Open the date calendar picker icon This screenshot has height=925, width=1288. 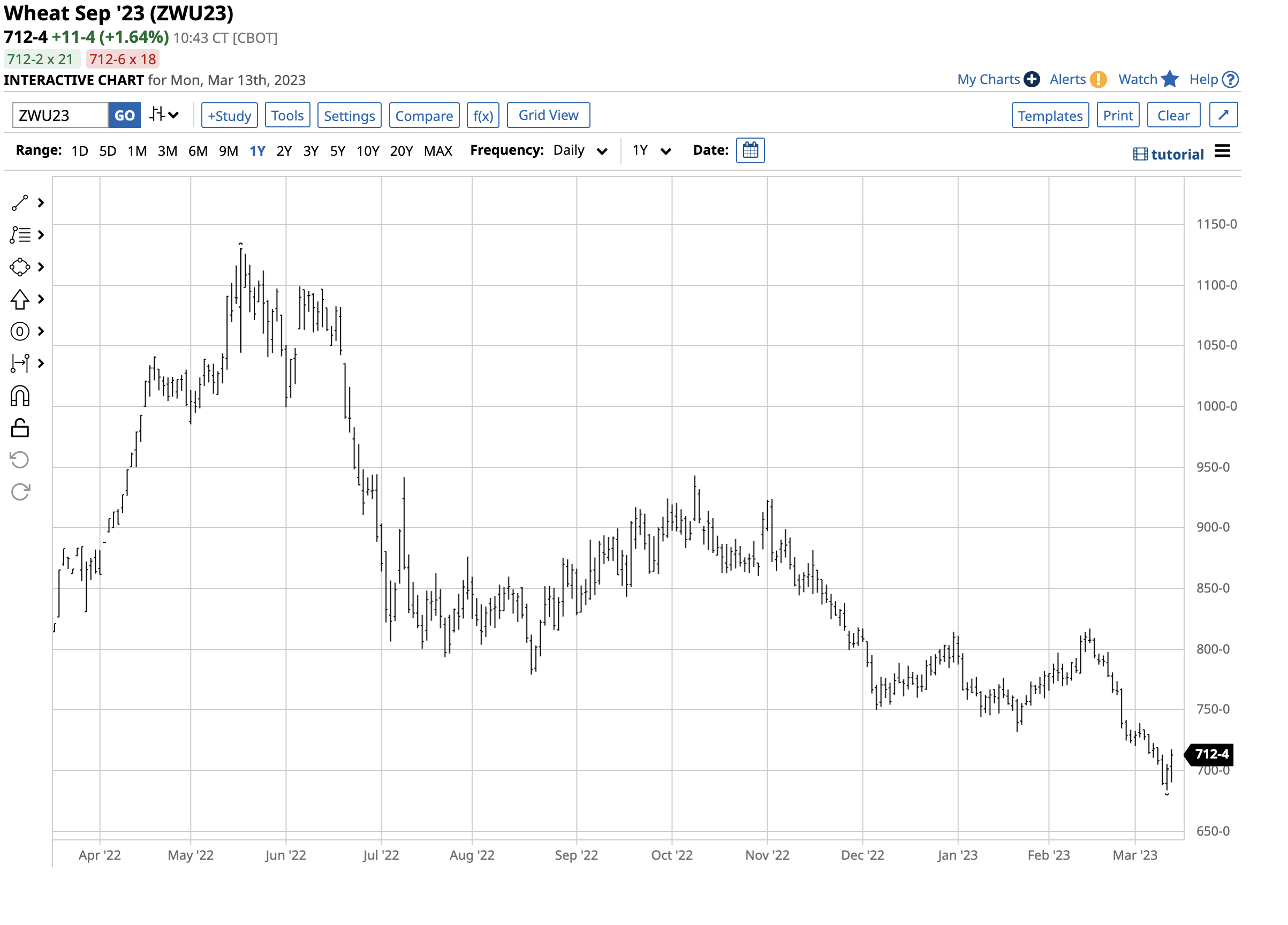750,150
